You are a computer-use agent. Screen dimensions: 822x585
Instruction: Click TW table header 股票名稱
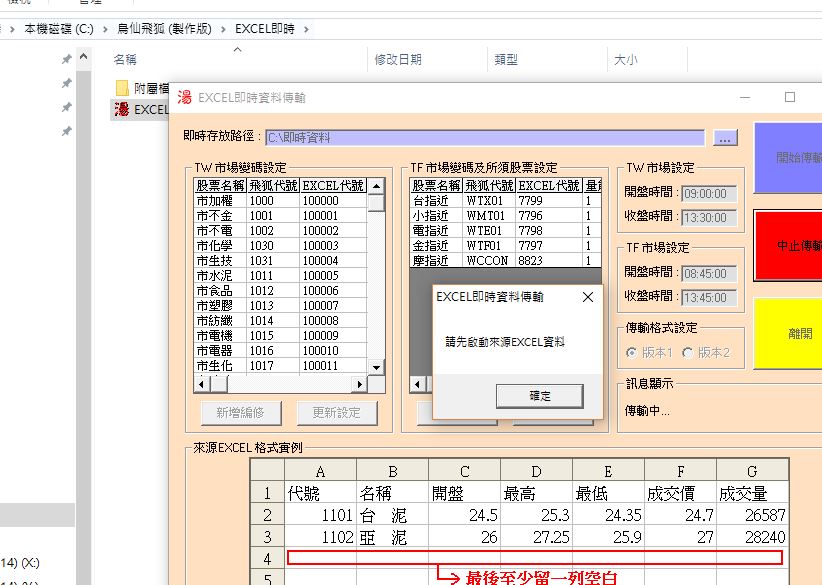tap(220, 186)
